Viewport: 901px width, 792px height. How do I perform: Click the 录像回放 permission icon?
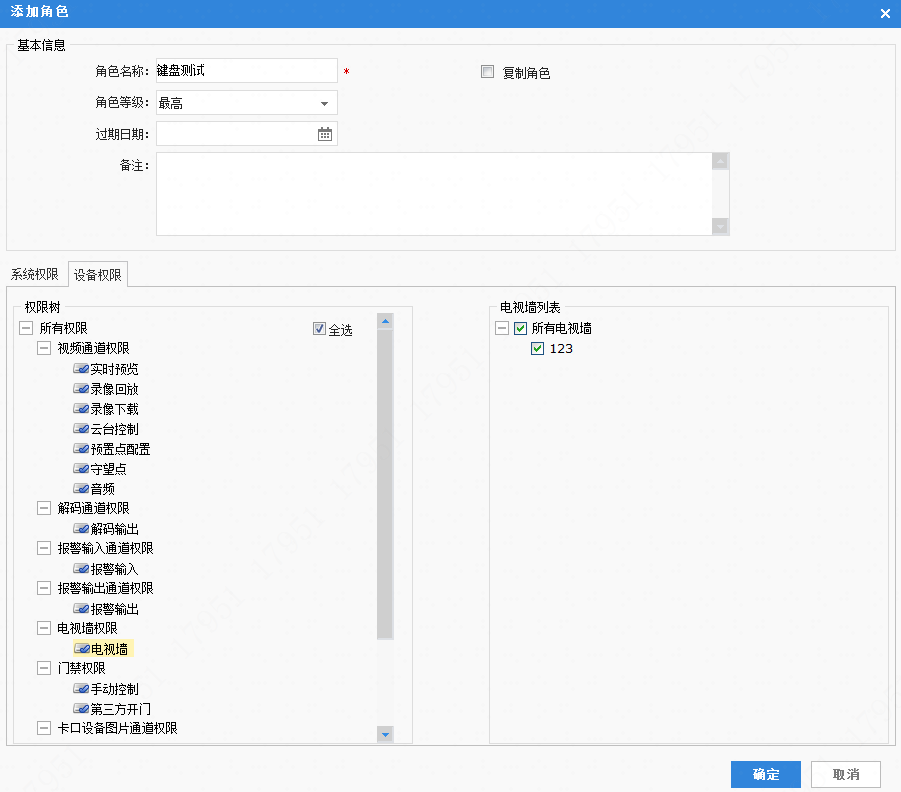81,389
